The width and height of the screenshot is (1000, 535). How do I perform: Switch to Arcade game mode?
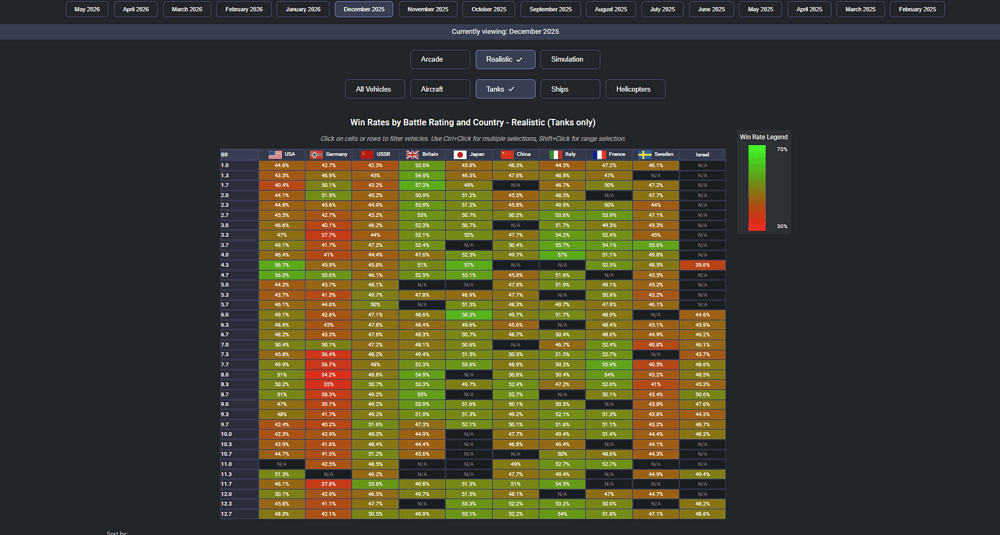440,59
